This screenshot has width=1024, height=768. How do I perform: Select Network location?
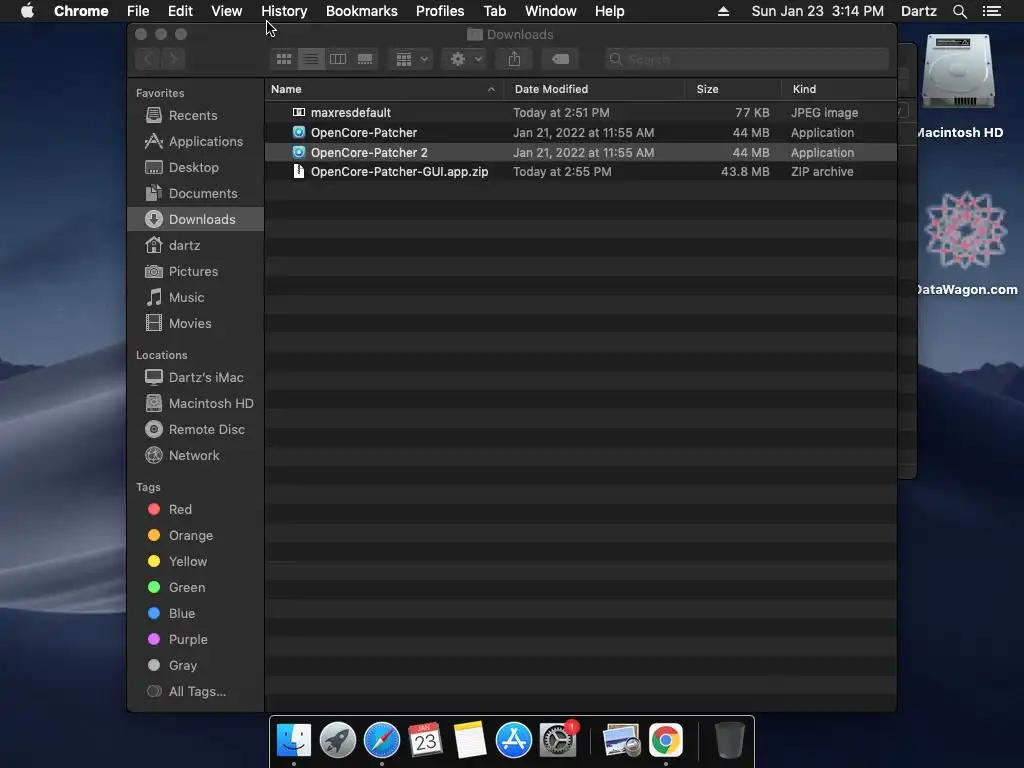tap(195, 456)
